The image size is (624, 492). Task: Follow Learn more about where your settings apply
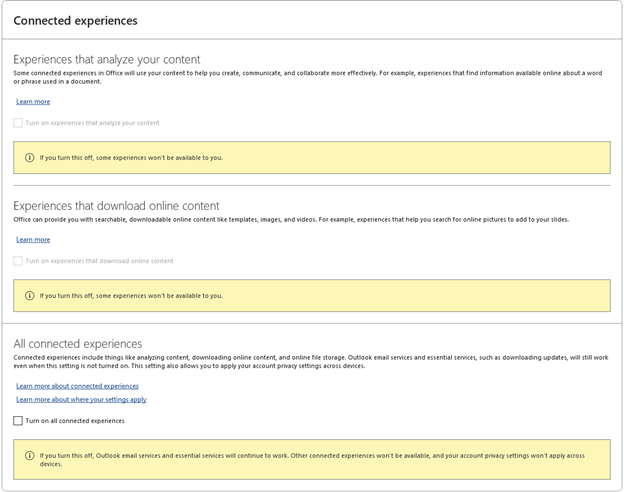[x=81, y=400]
